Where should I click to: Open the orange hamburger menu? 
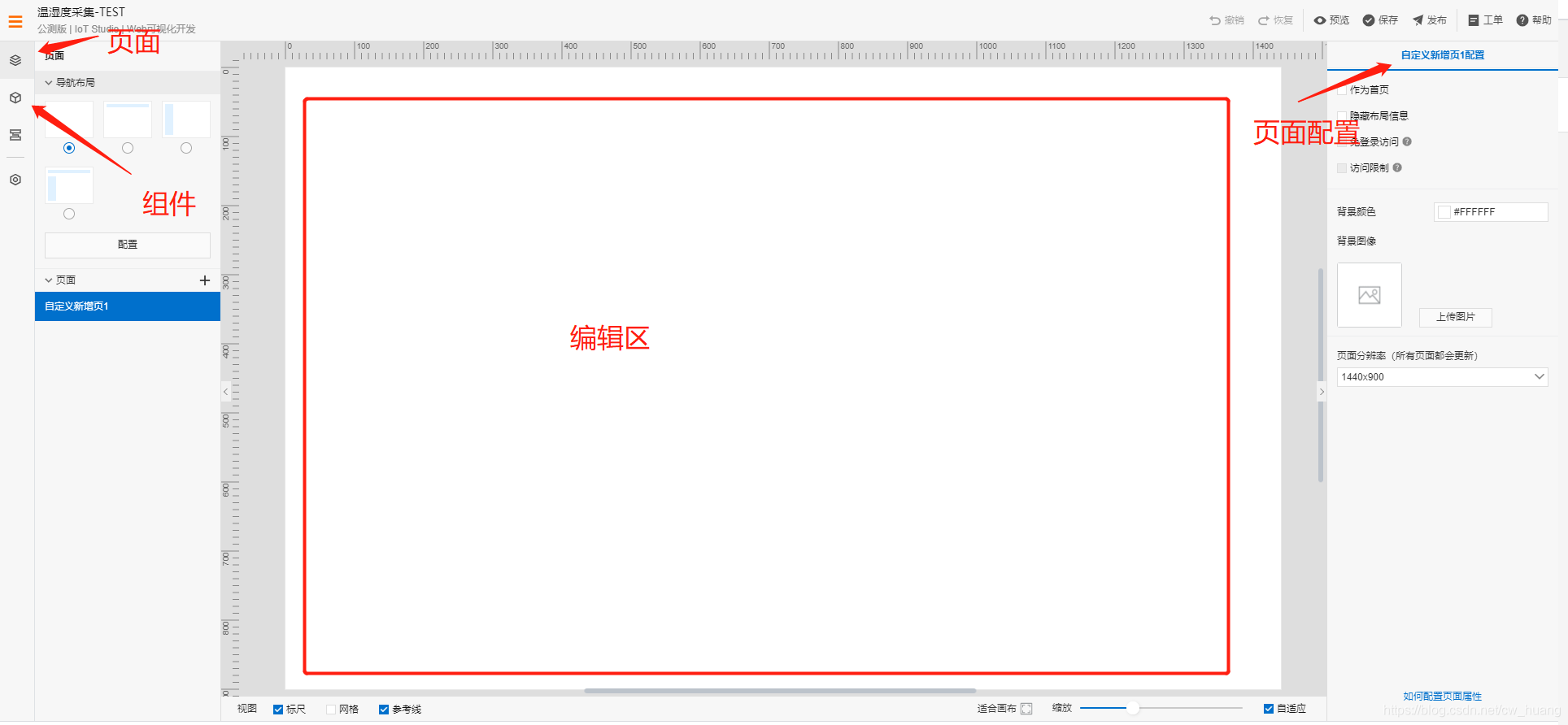pyautogui.click(x=15, y=22)
